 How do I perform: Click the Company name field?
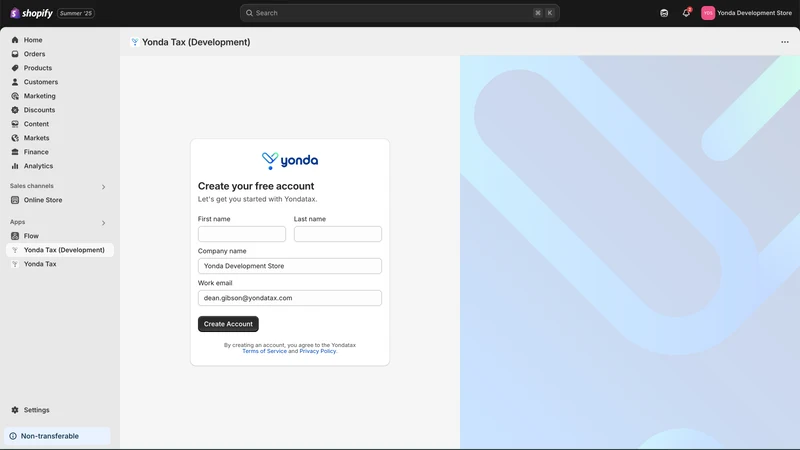(x=290, y=266)
